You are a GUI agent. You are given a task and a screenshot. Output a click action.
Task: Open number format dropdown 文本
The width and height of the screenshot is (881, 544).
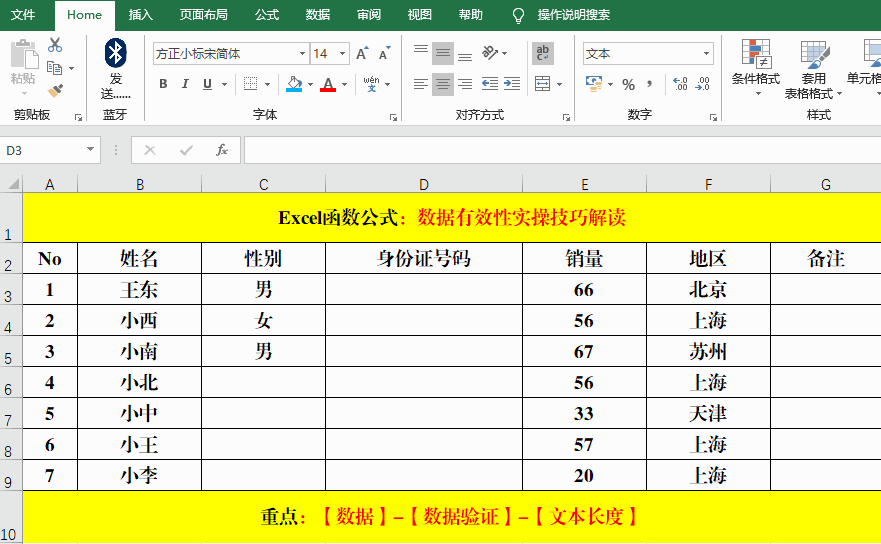[x=706, y=53]
